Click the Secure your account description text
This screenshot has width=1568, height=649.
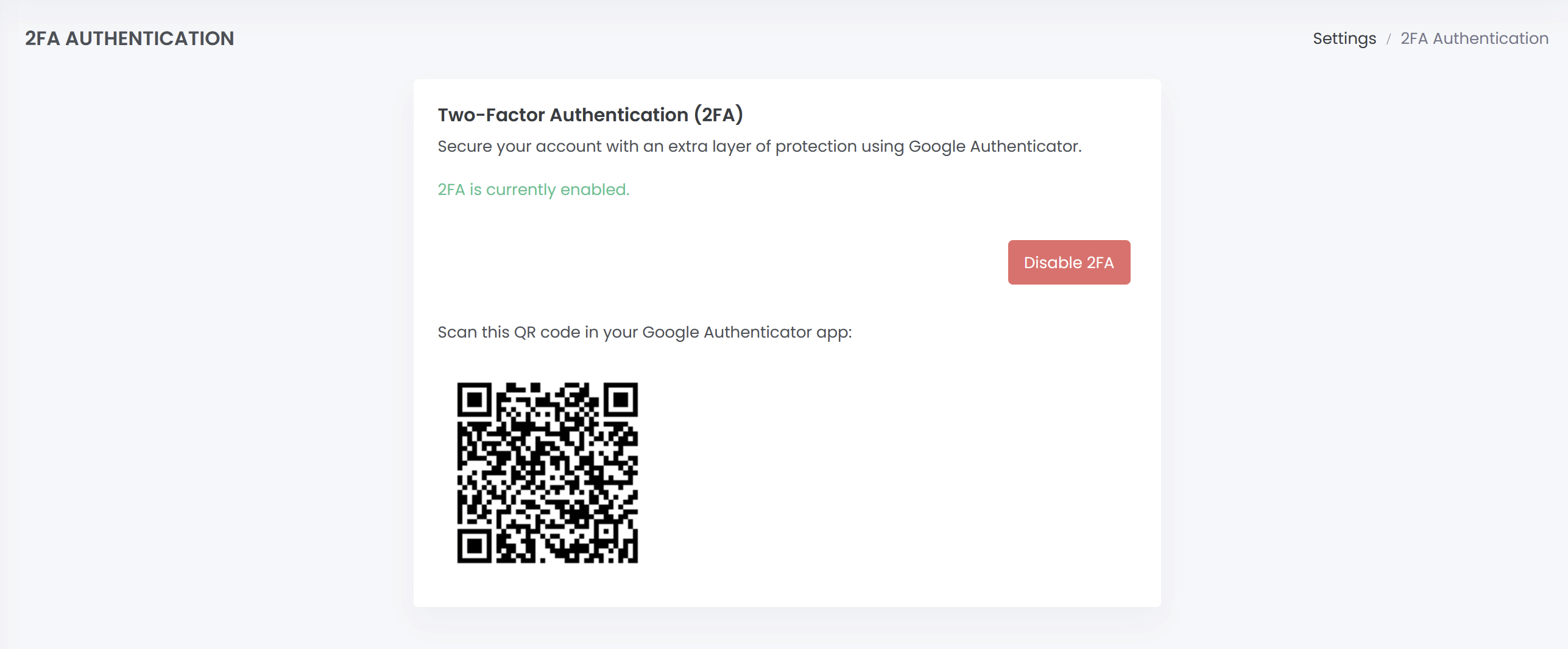(x=759, y=146)
